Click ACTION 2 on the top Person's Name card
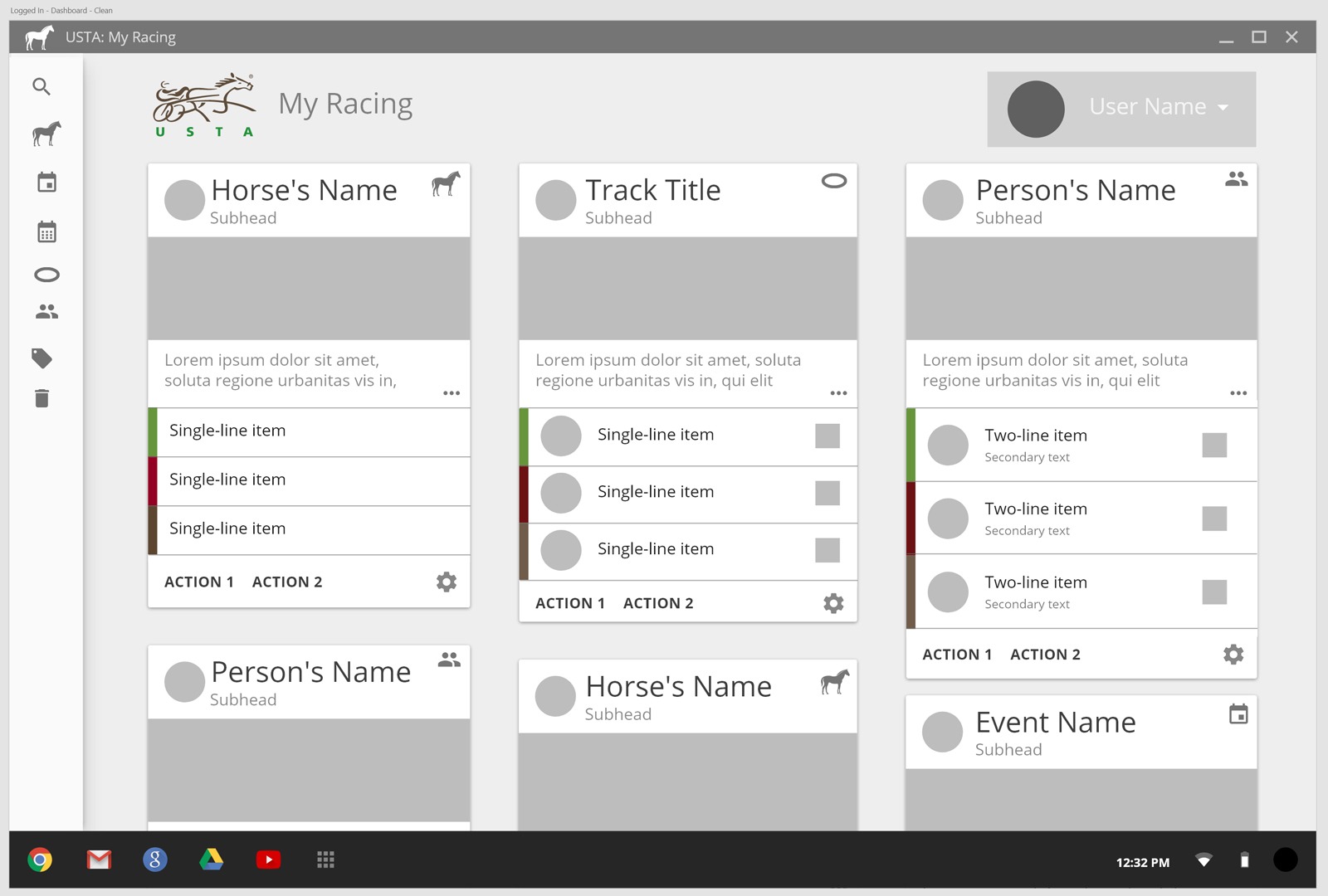The width and height of the screenshot is (1328, 896). coord(1045,655)
